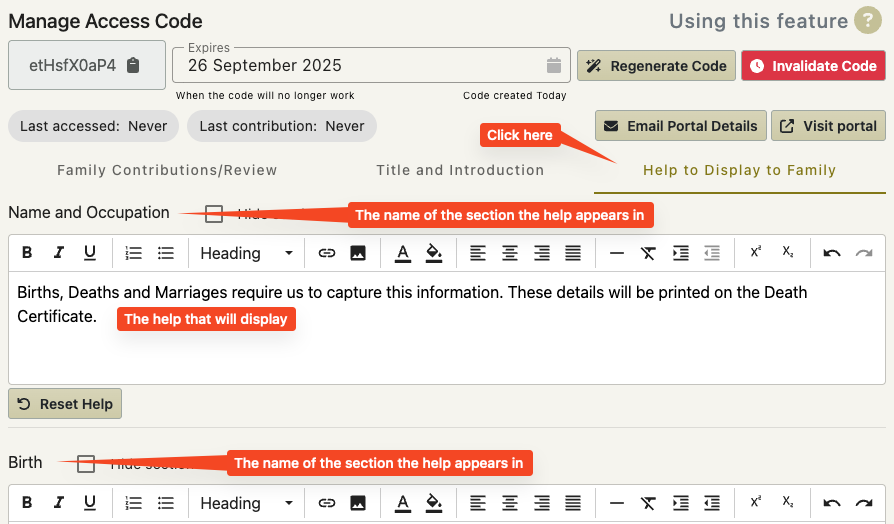894x524 pixels.
Task: Click the Reset Help button
Action: coord(65,404)
